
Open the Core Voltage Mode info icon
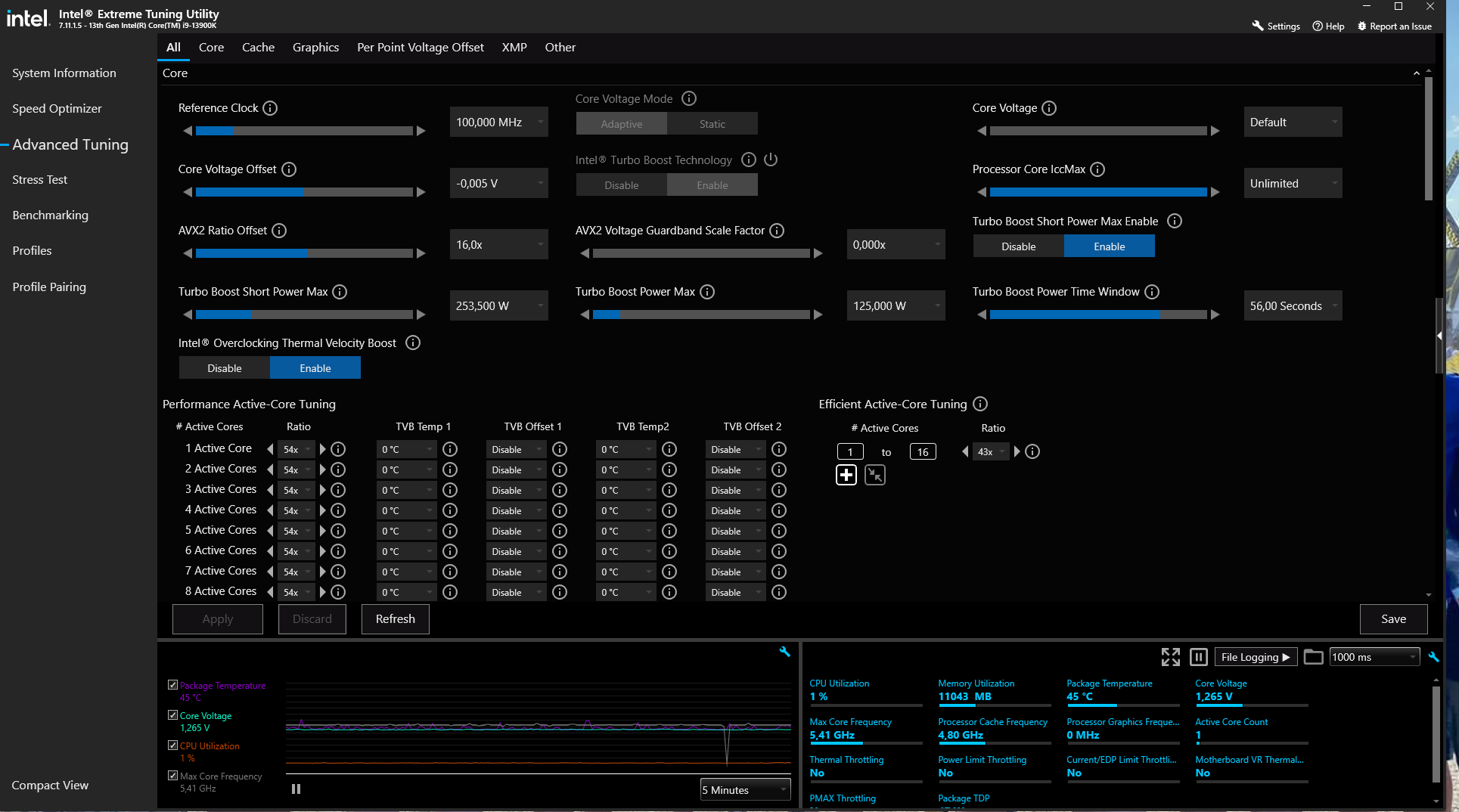click(x=689, y=98)
